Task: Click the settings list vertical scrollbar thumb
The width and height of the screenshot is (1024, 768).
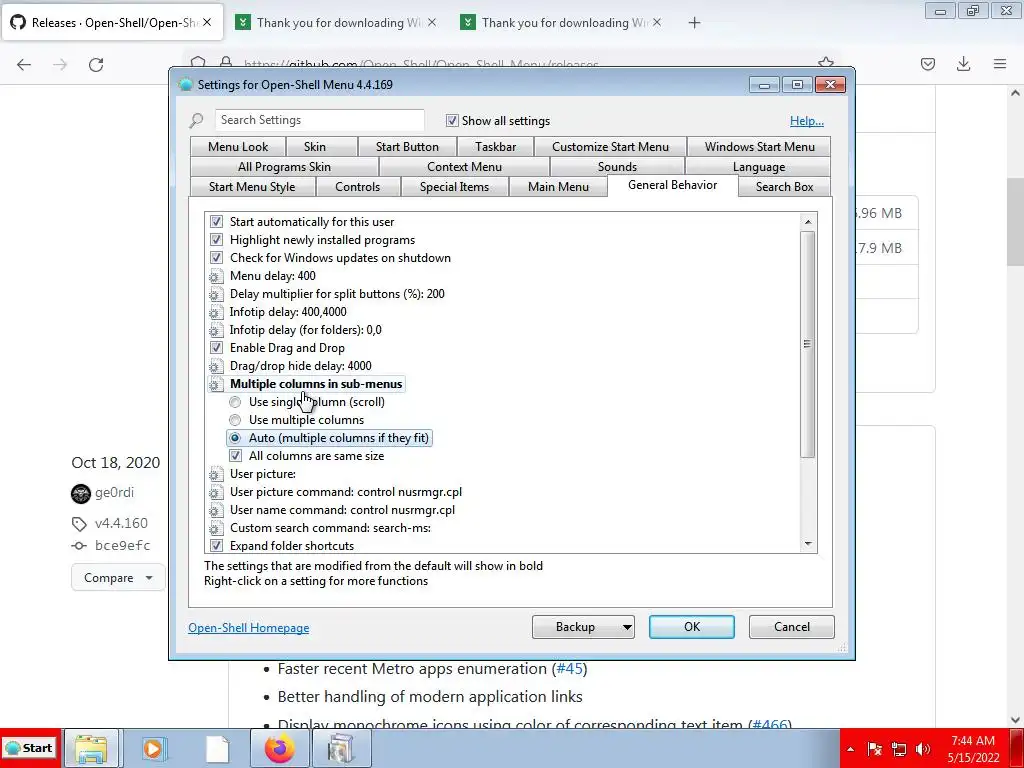Action: [808, 344]
